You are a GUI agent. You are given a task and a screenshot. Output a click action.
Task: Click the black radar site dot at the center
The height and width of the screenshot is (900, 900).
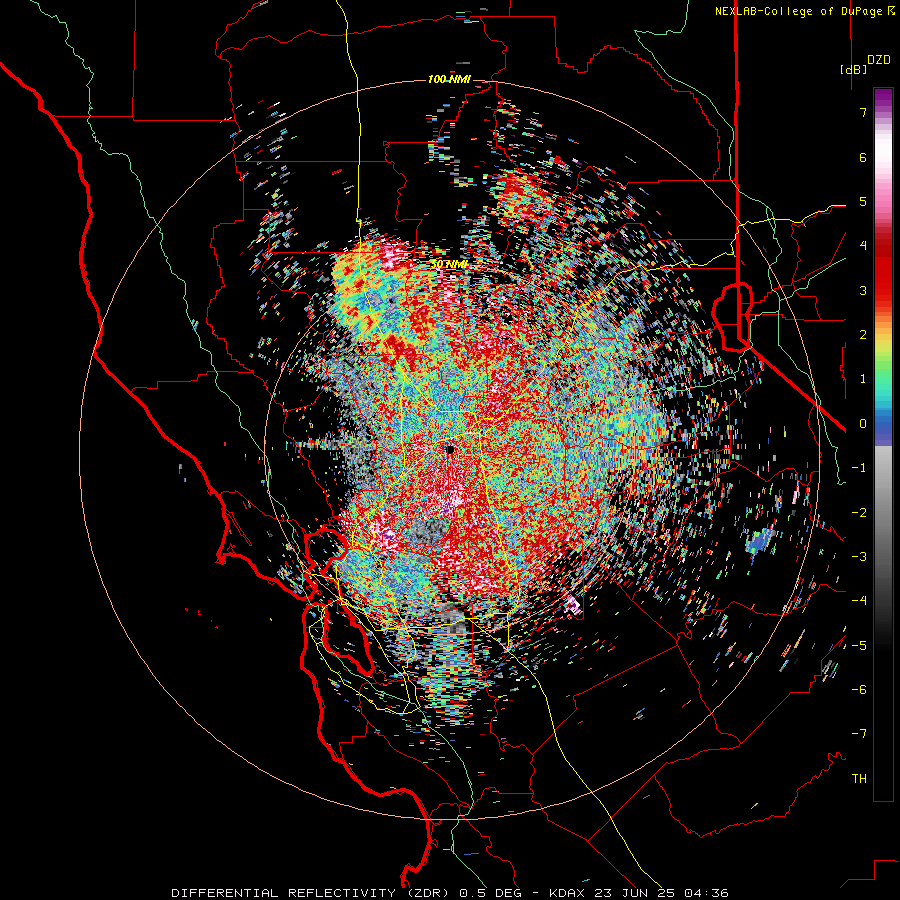451,450
